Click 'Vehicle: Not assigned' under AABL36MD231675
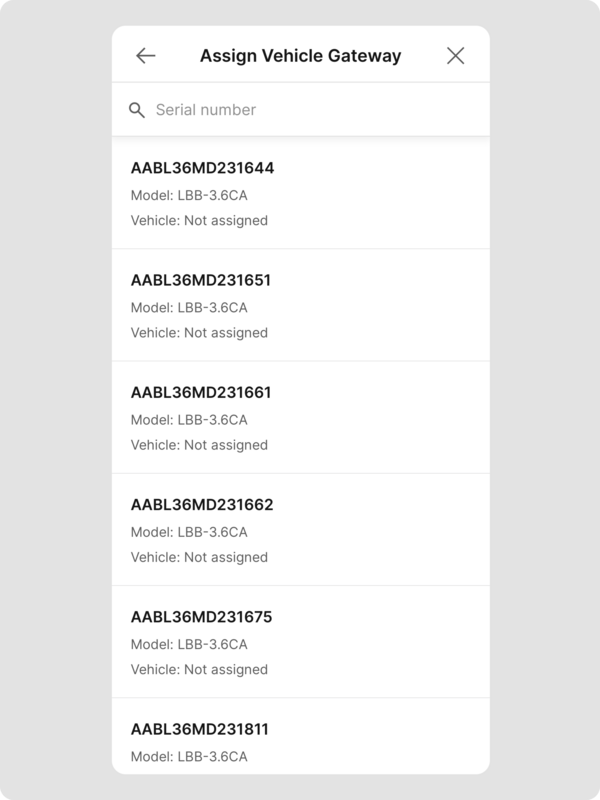600x800 pixels. point(199,669)
